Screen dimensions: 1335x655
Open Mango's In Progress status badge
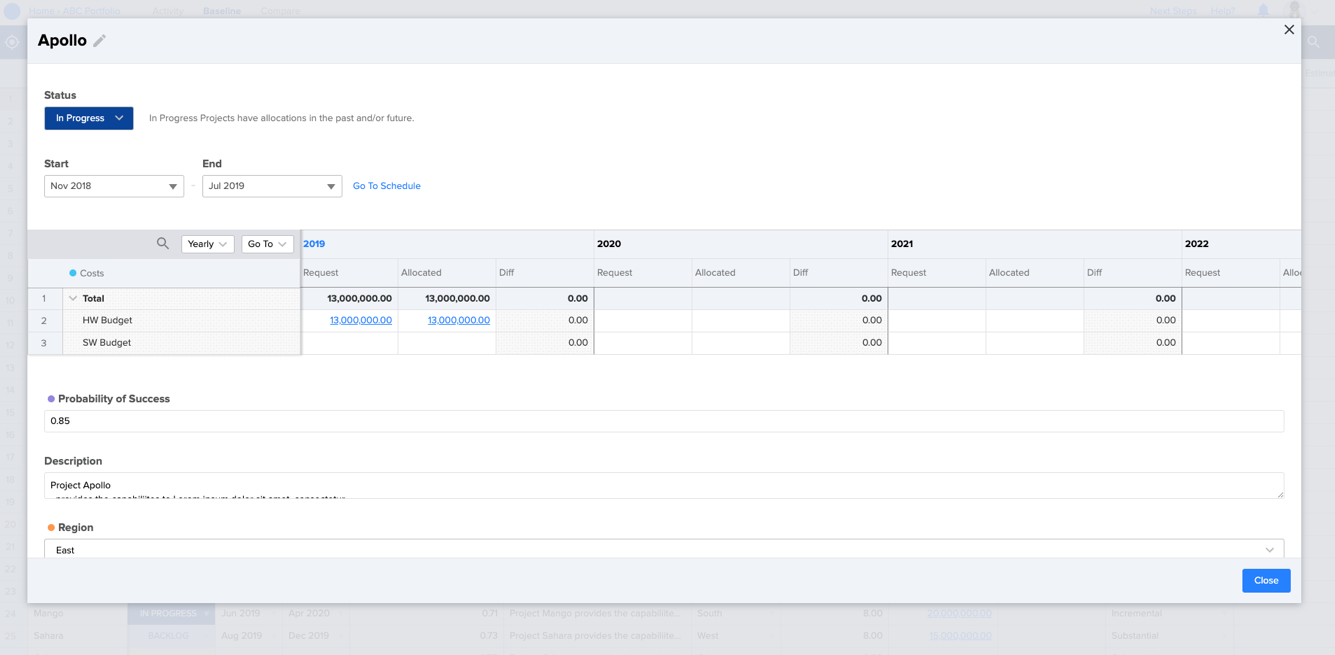coord(171,613)
